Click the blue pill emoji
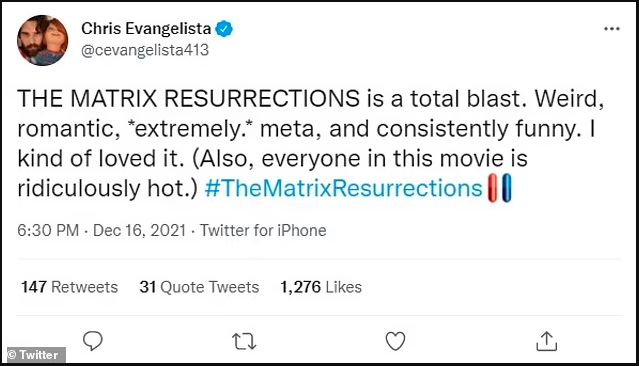The image size is (639, 366). click(506, 188)
